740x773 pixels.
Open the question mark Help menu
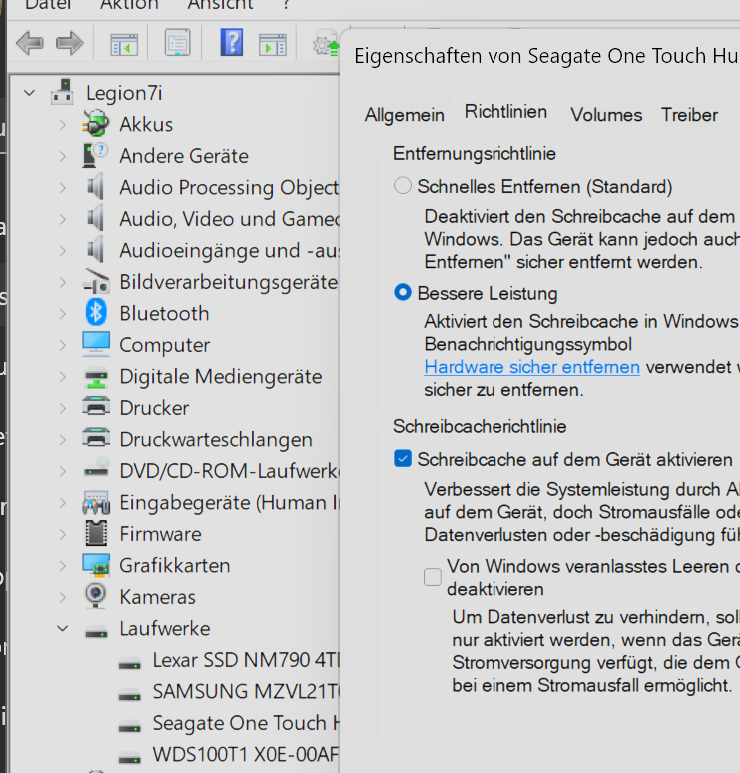[x=286, y=5]
